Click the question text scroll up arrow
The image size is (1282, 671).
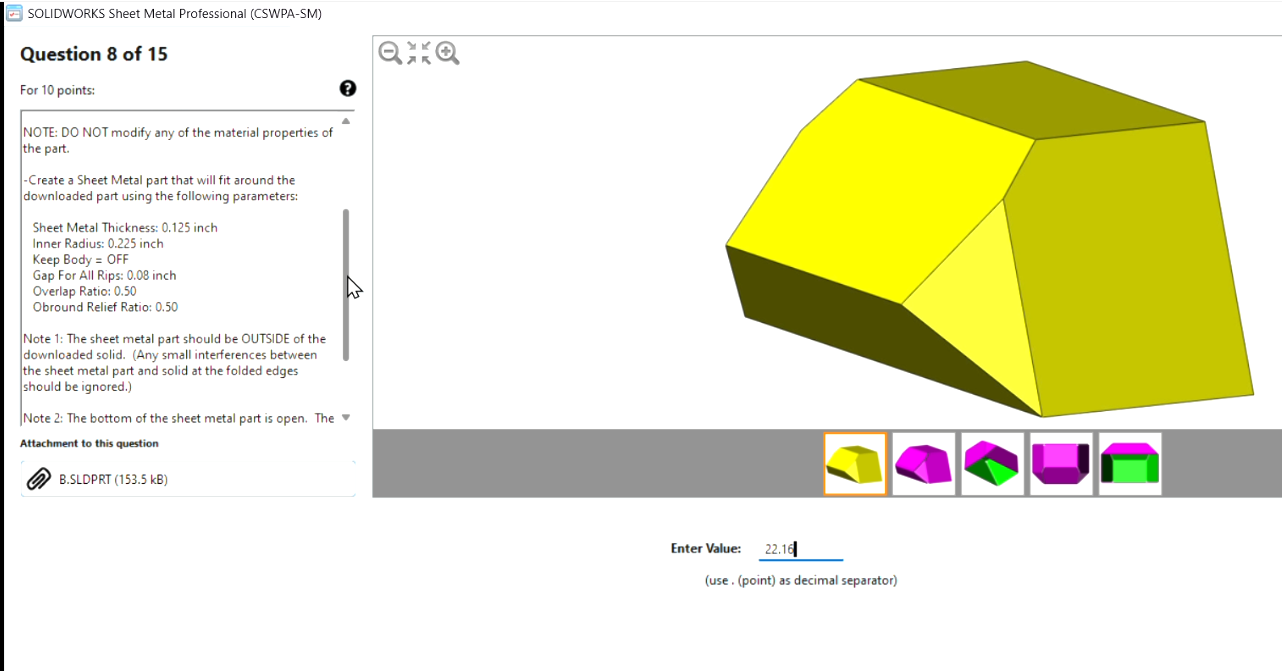point(346,120)
